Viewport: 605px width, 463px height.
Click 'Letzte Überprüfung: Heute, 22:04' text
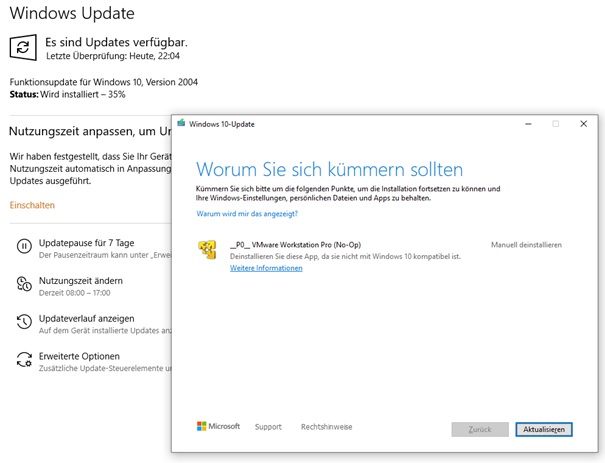click(113, 56)
